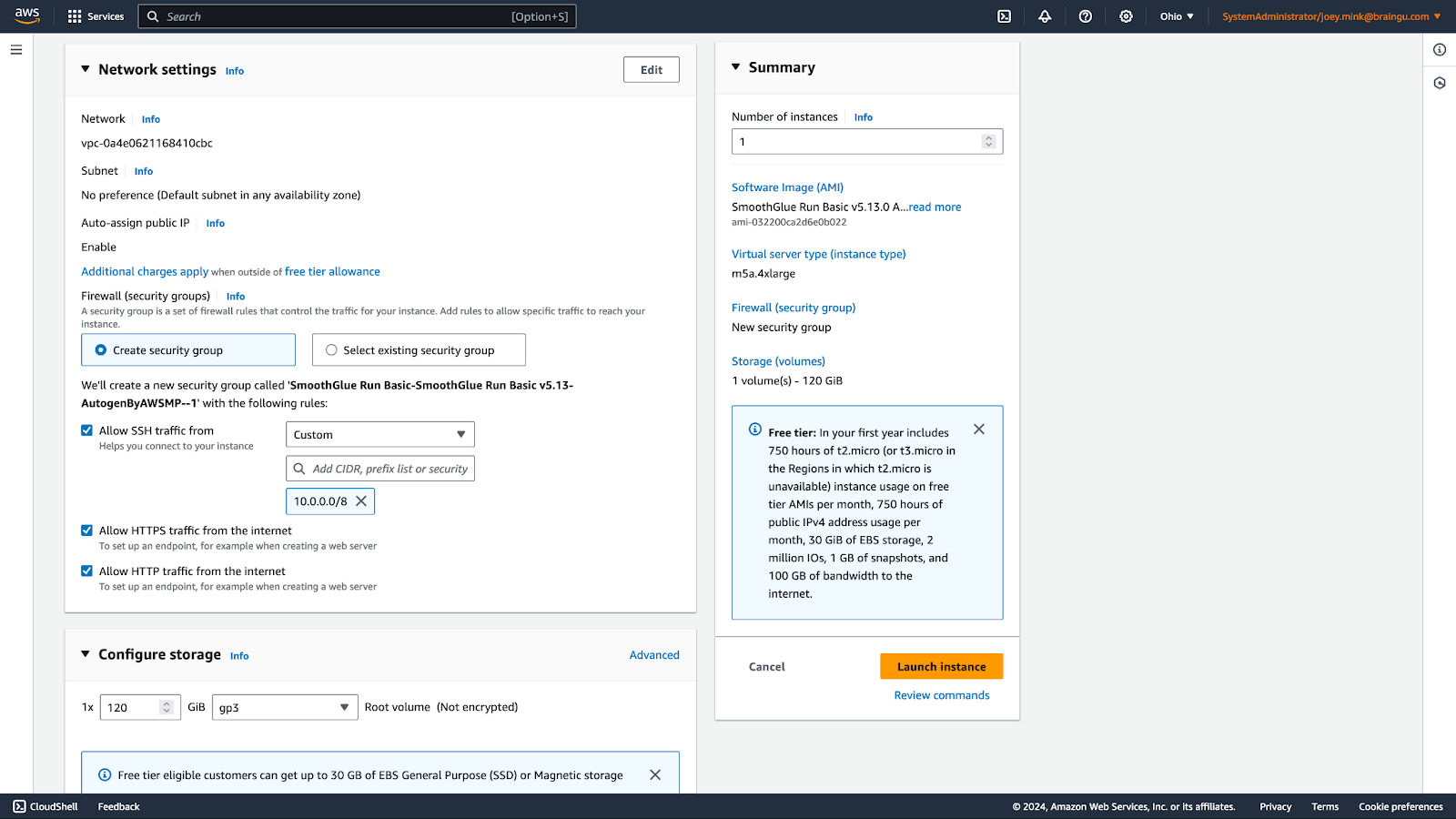Viewport: 1456px width, 819px height.
Task: Click the Edit network settings button
Action: [652, 70]
